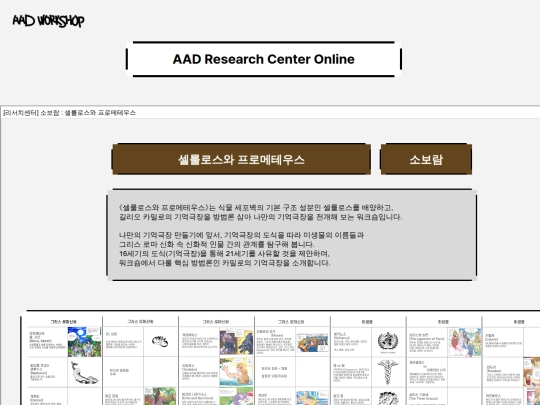
Task: Open the AAD Research Center Online banner
Action: click(263, 59)
